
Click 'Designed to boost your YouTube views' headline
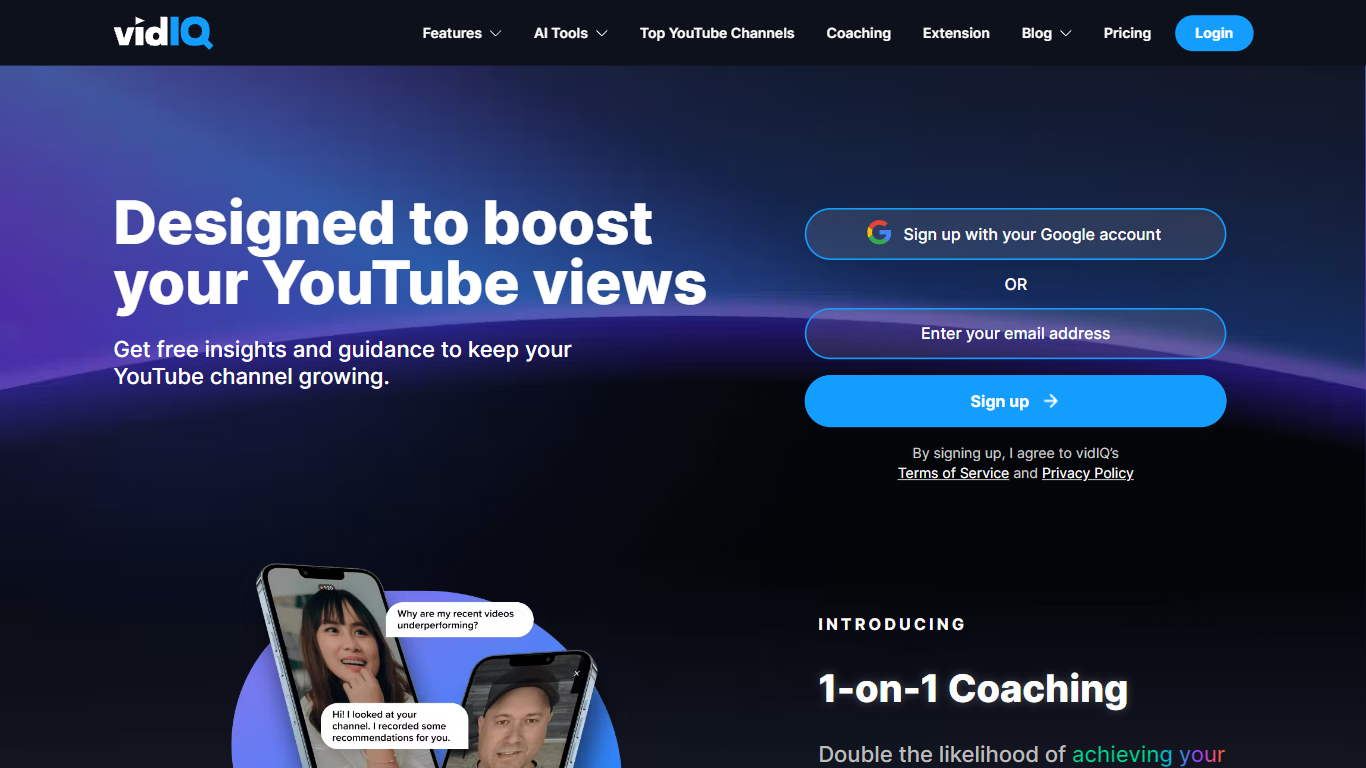coord(410,252)
